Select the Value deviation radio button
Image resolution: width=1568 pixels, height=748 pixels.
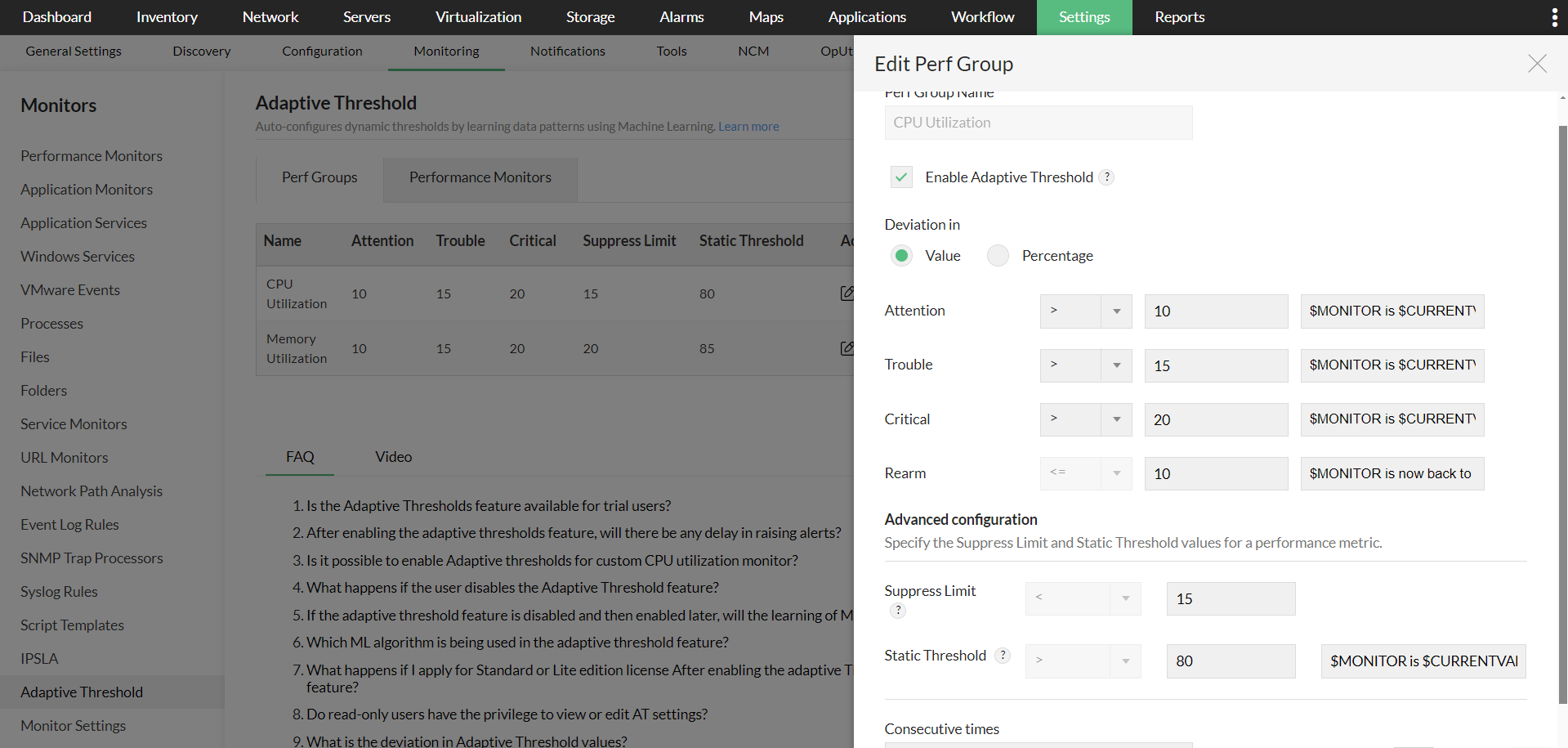click(901, 256)
